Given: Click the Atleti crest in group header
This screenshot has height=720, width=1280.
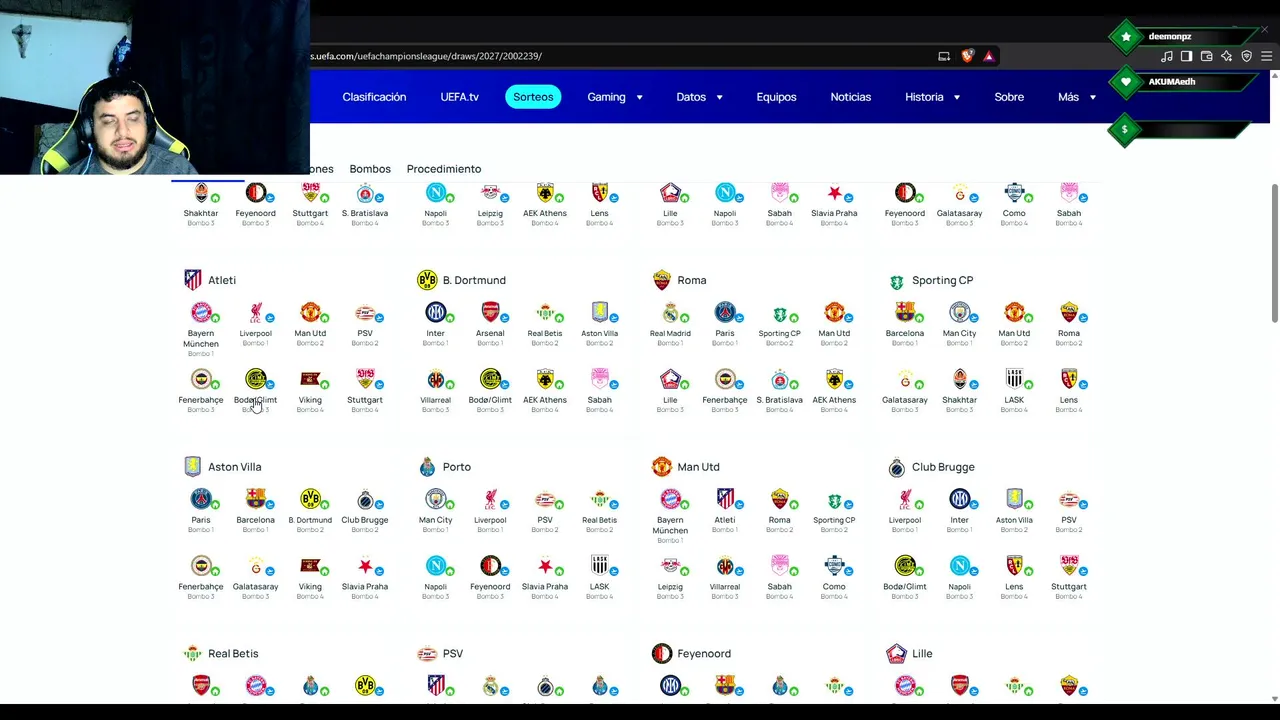Looking at the screenshot, I should 193,280.
